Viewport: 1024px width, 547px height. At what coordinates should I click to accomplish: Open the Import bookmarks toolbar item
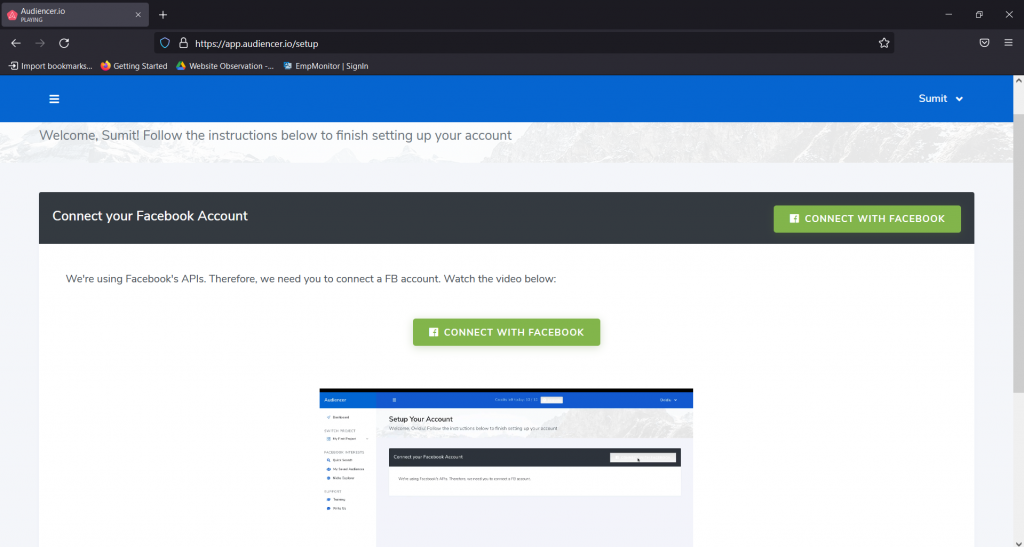50,66
